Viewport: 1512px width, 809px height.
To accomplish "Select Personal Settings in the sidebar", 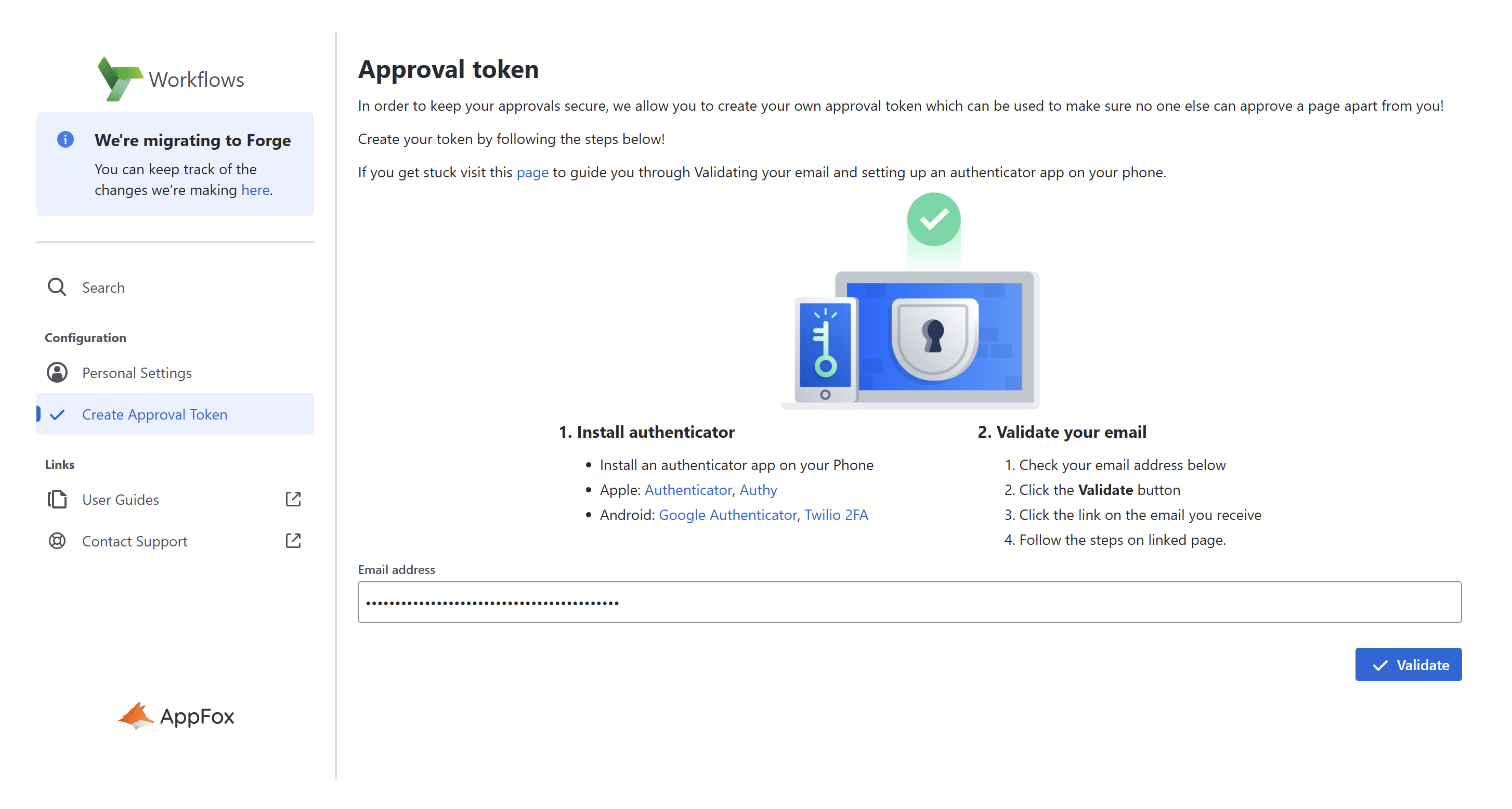I will point(137,372).
